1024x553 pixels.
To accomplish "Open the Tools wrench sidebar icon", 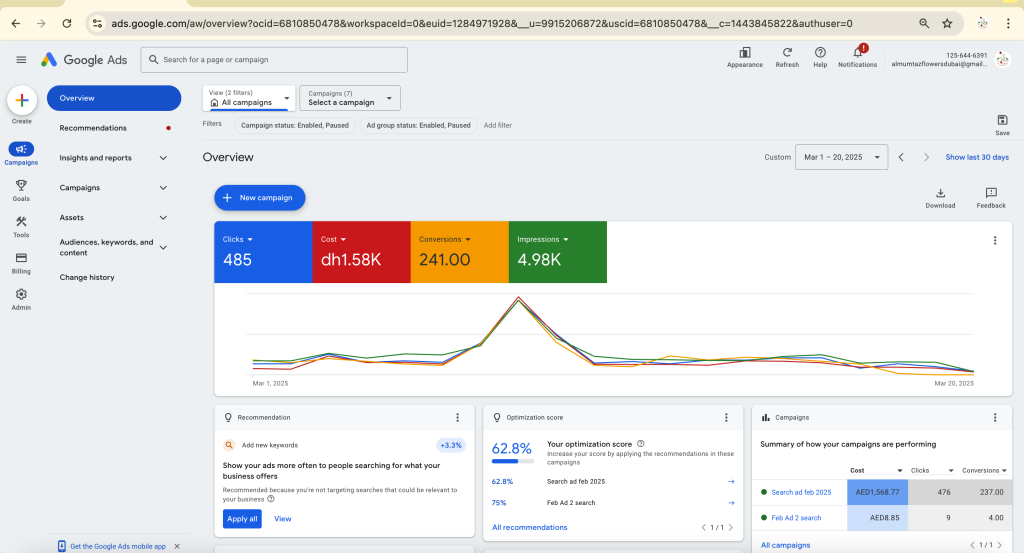I will point(21,222).
